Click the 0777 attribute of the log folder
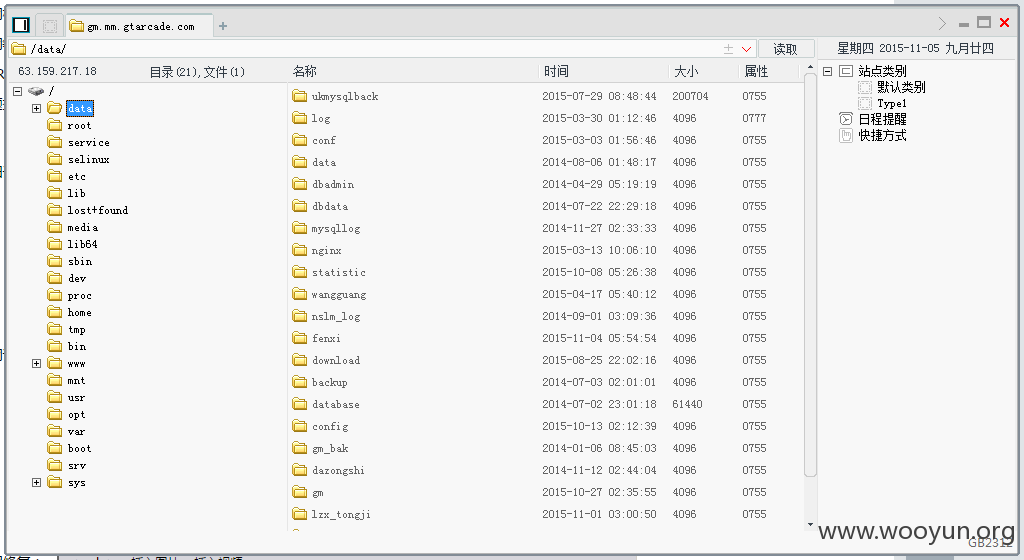 (x=754, y=118)
